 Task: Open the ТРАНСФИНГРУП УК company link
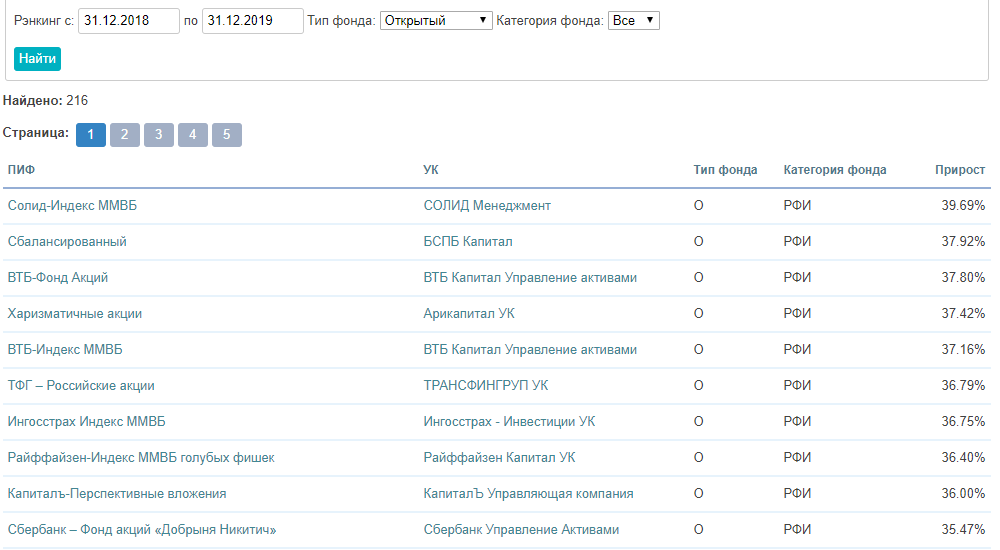486,385
